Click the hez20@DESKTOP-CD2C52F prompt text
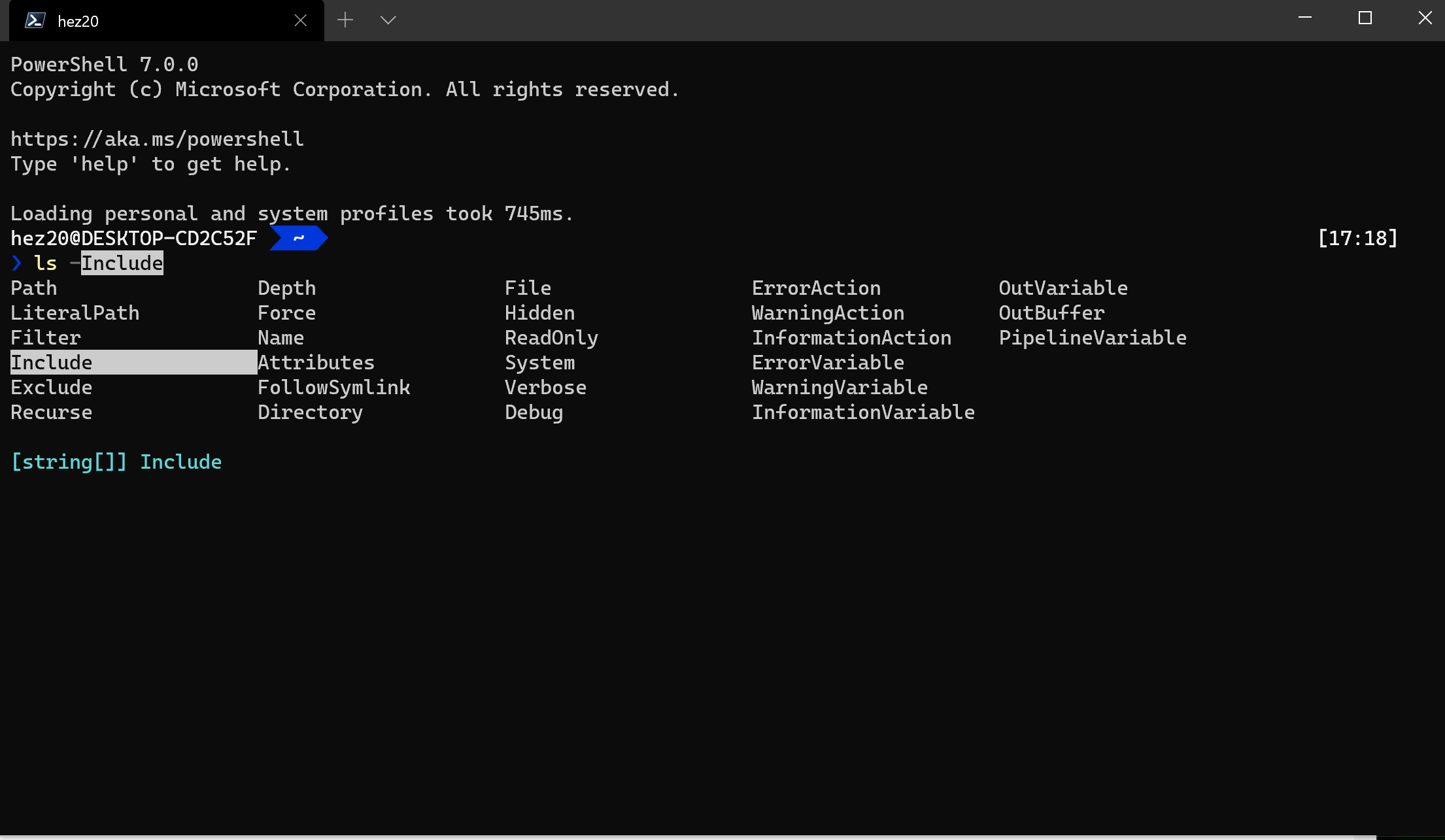This screenshot has width=1445, height=840. 133,238
